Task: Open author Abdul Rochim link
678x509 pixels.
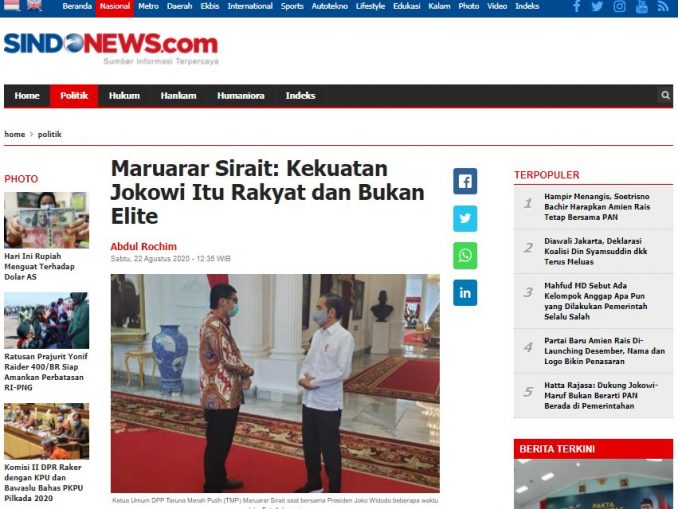Action: [x=144, y=246]
